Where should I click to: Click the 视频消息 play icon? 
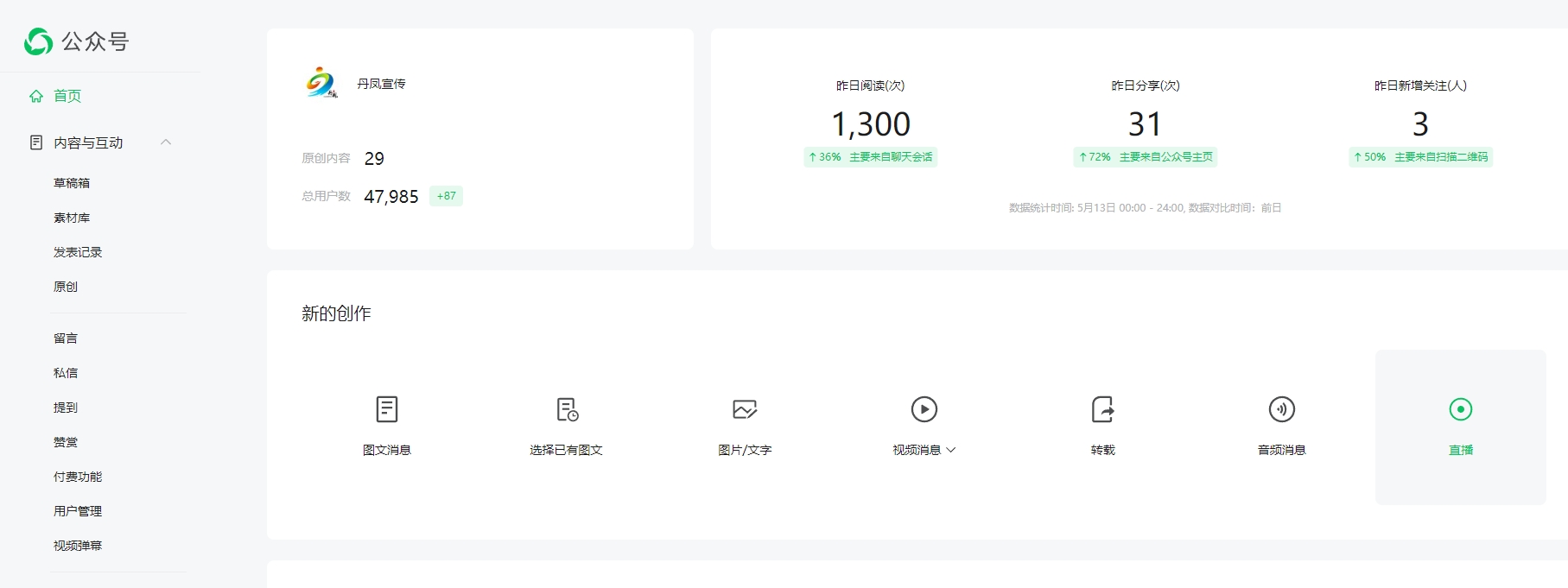(x=924, y=409)
